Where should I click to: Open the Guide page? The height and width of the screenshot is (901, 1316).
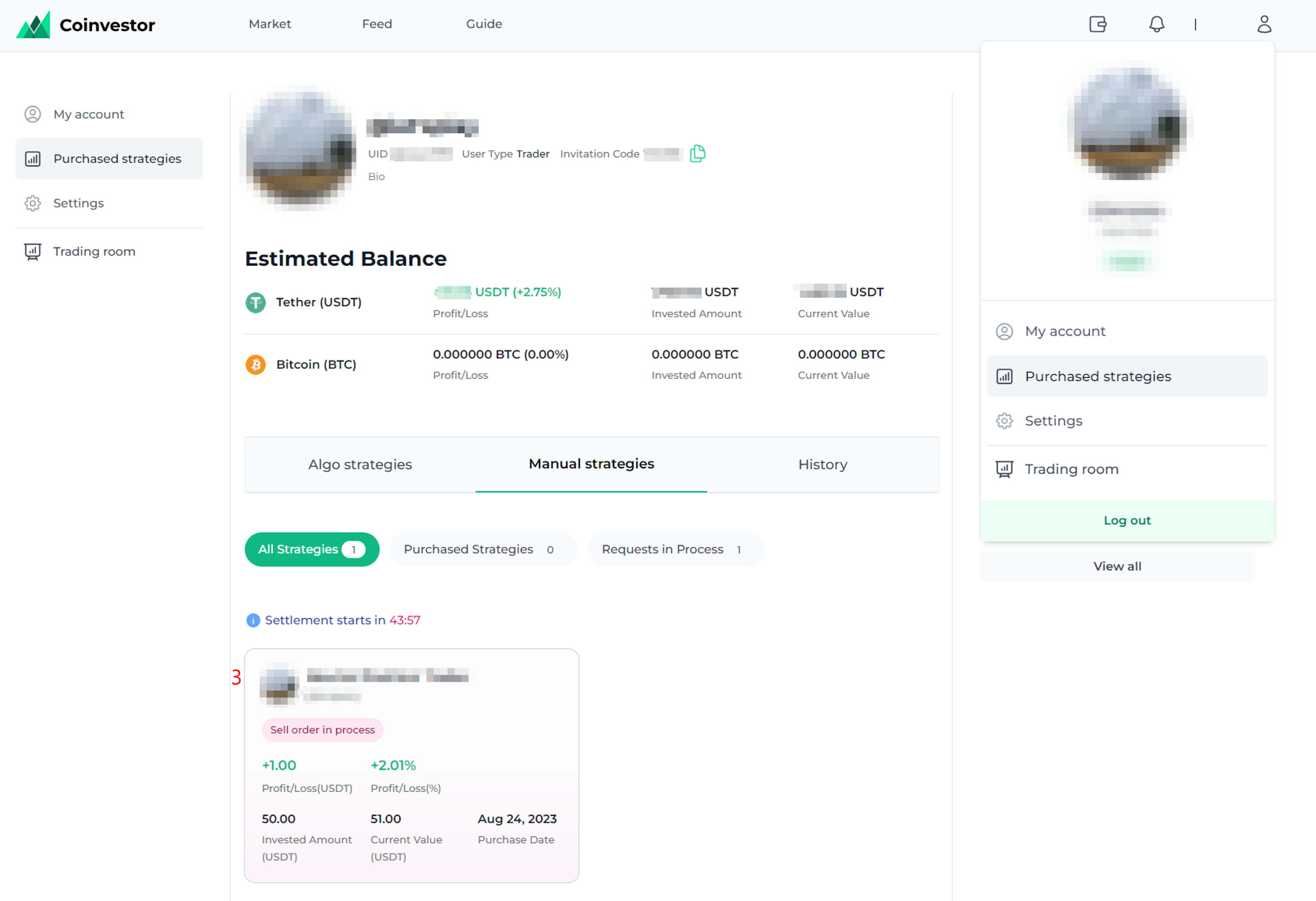coord(484,24)
